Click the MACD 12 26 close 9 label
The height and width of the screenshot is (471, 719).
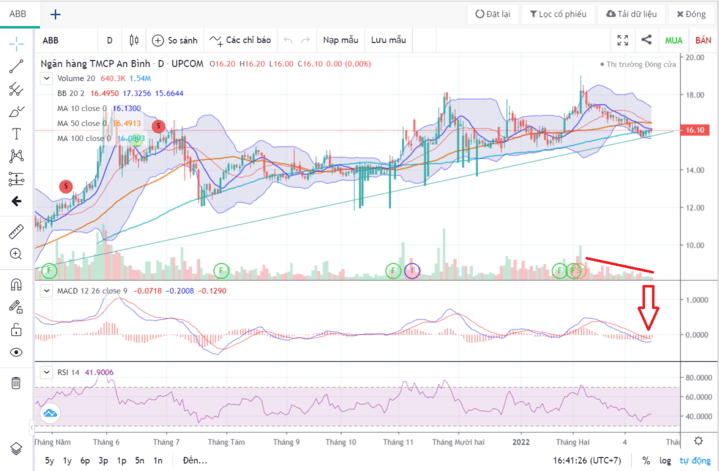point(92,291)
